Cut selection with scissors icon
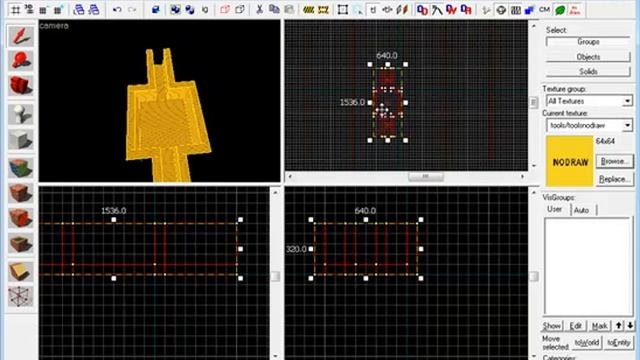Image resolution: width=640 pixels, height=360 pixels. coord(259,9)
